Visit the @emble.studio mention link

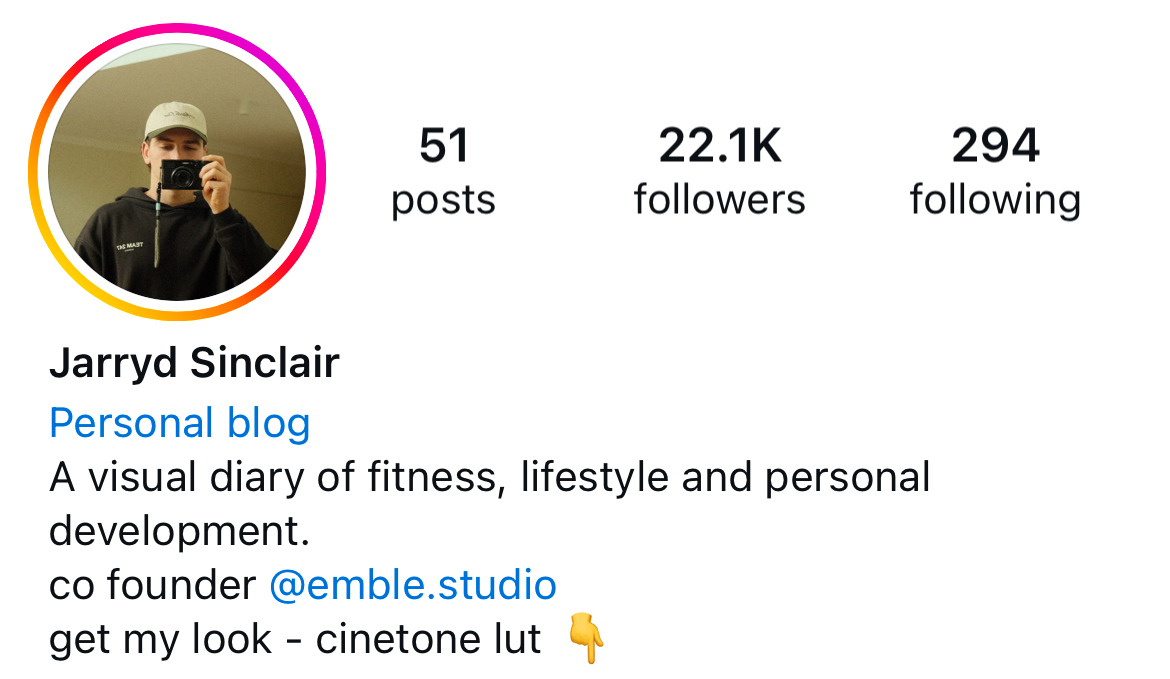pos(413,584)
